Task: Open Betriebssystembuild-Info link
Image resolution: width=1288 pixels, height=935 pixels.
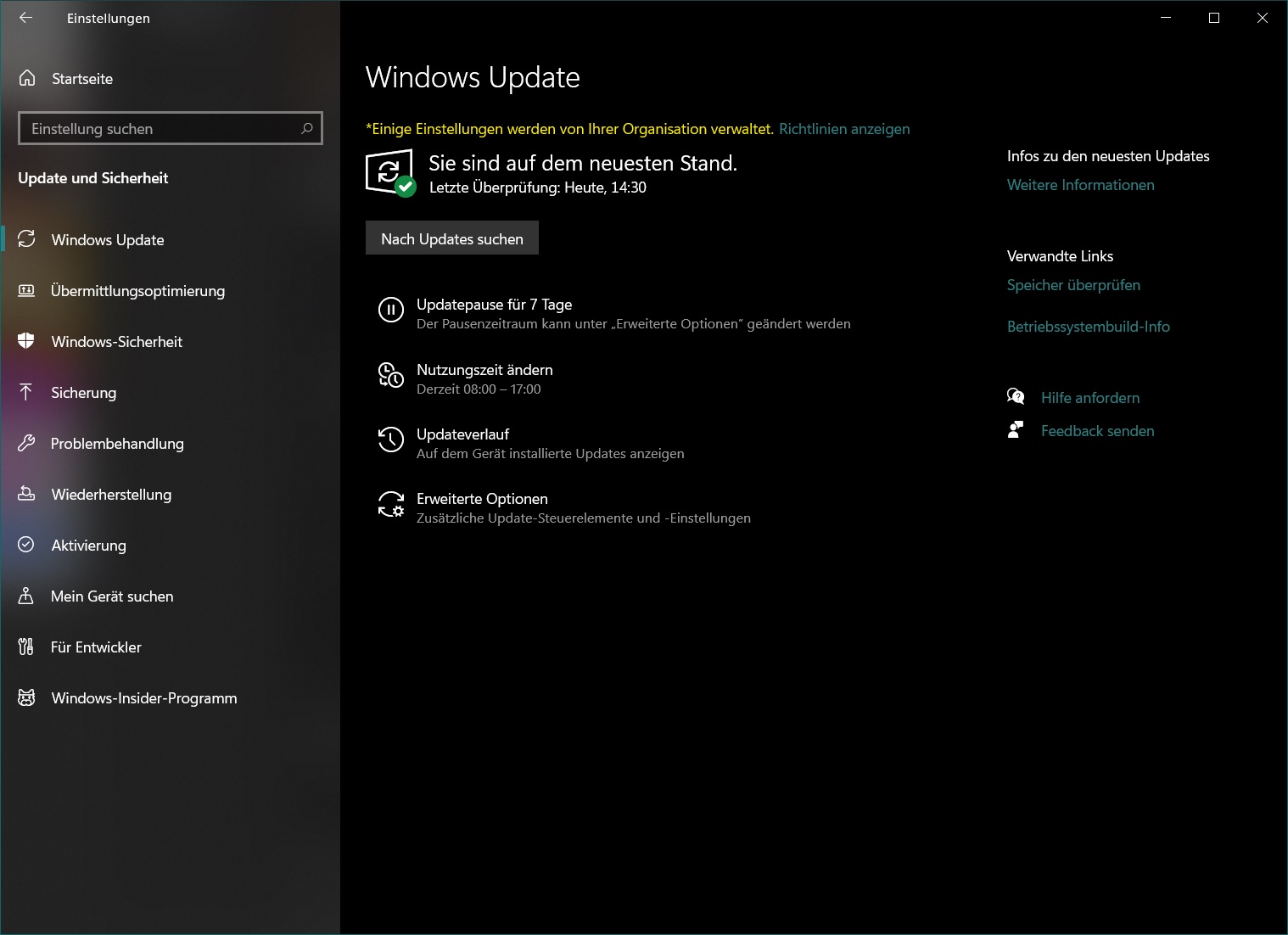Action: pos(1088,327)
